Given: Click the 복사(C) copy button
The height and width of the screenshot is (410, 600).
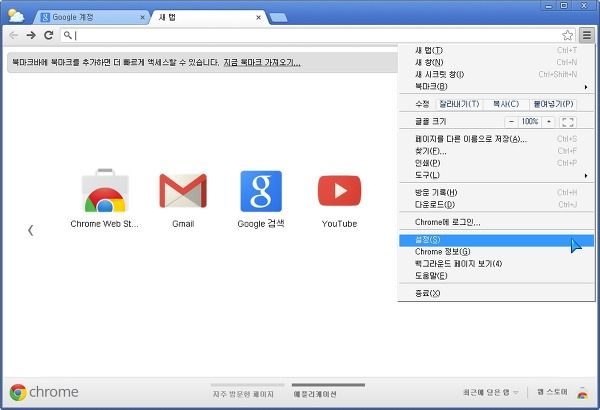Looking at the screenshot, I should pos(506,104).
